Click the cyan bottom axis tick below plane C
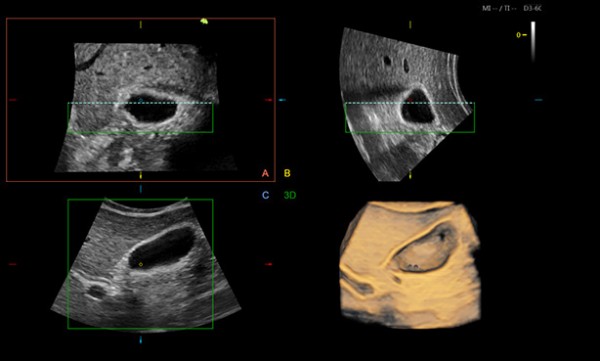This screenshot has height=361, width=600. tap(141, 340)
